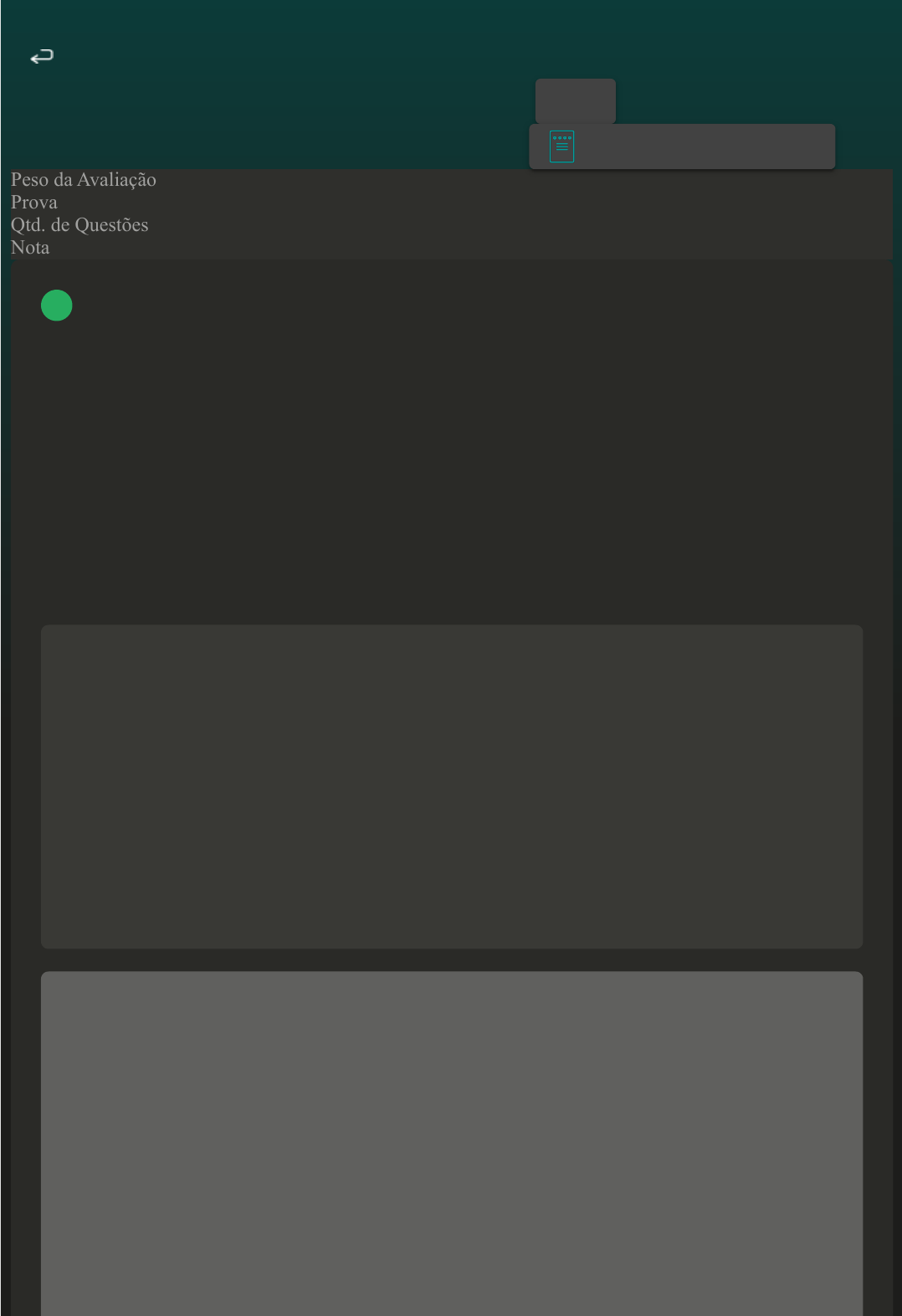
Task: Select the small gray box above the document bar
Action: (x=575, y=100)
